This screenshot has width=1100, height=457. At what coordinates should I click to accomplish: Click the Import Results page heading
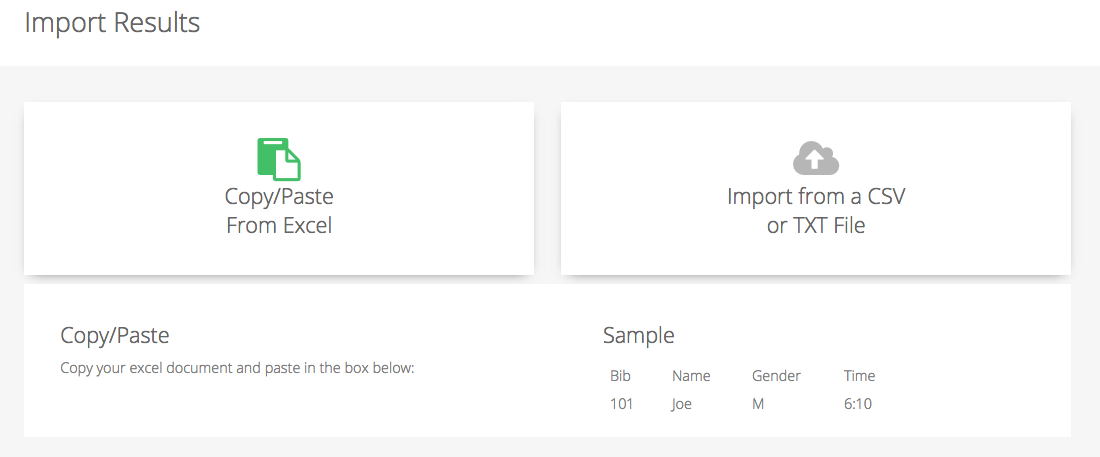tap(112, 22)
